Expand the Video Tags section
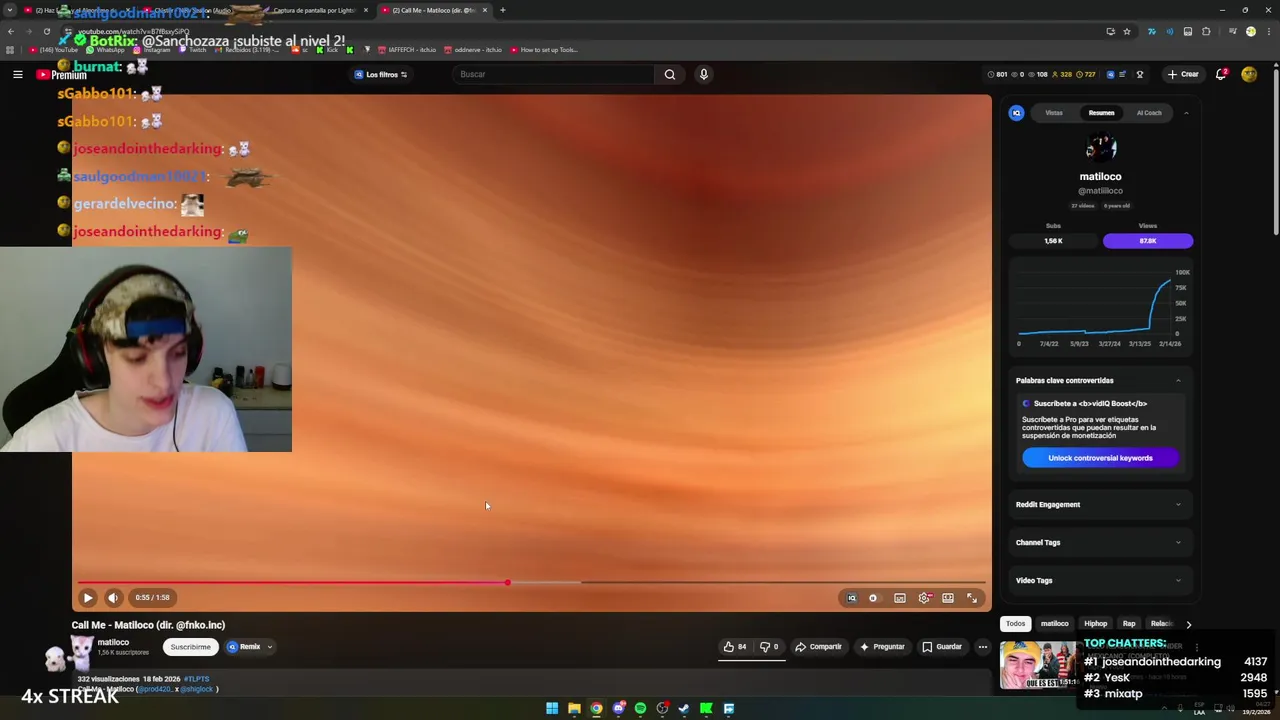Viewport: 1280px width, 720px height. click(x=1099, y=581)
